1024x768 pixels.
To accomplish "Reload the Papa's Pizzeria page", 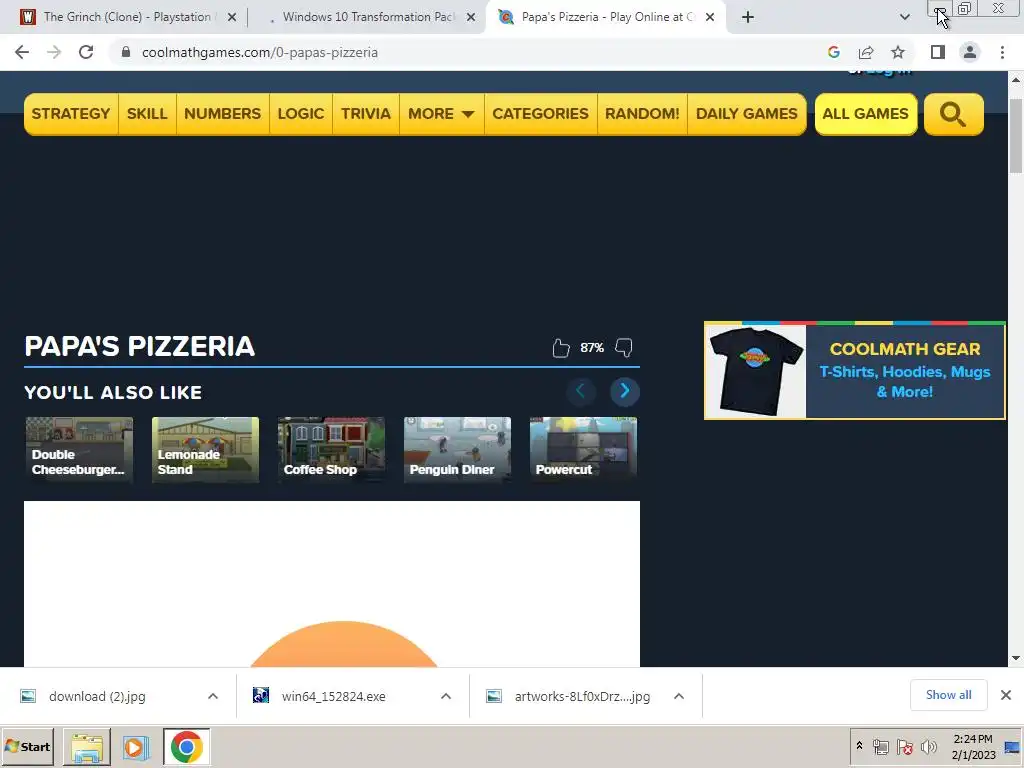I will (x=86, y=52).
